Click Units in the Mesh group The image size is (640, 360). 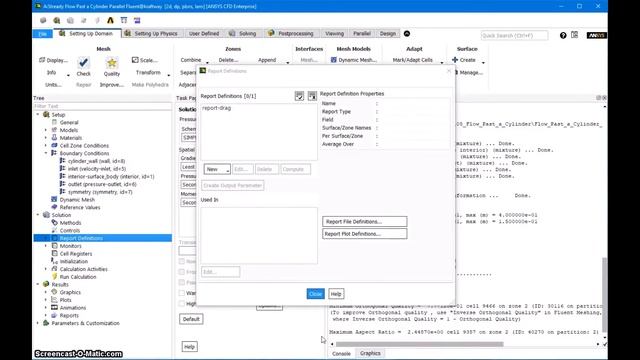pos(53,84)
